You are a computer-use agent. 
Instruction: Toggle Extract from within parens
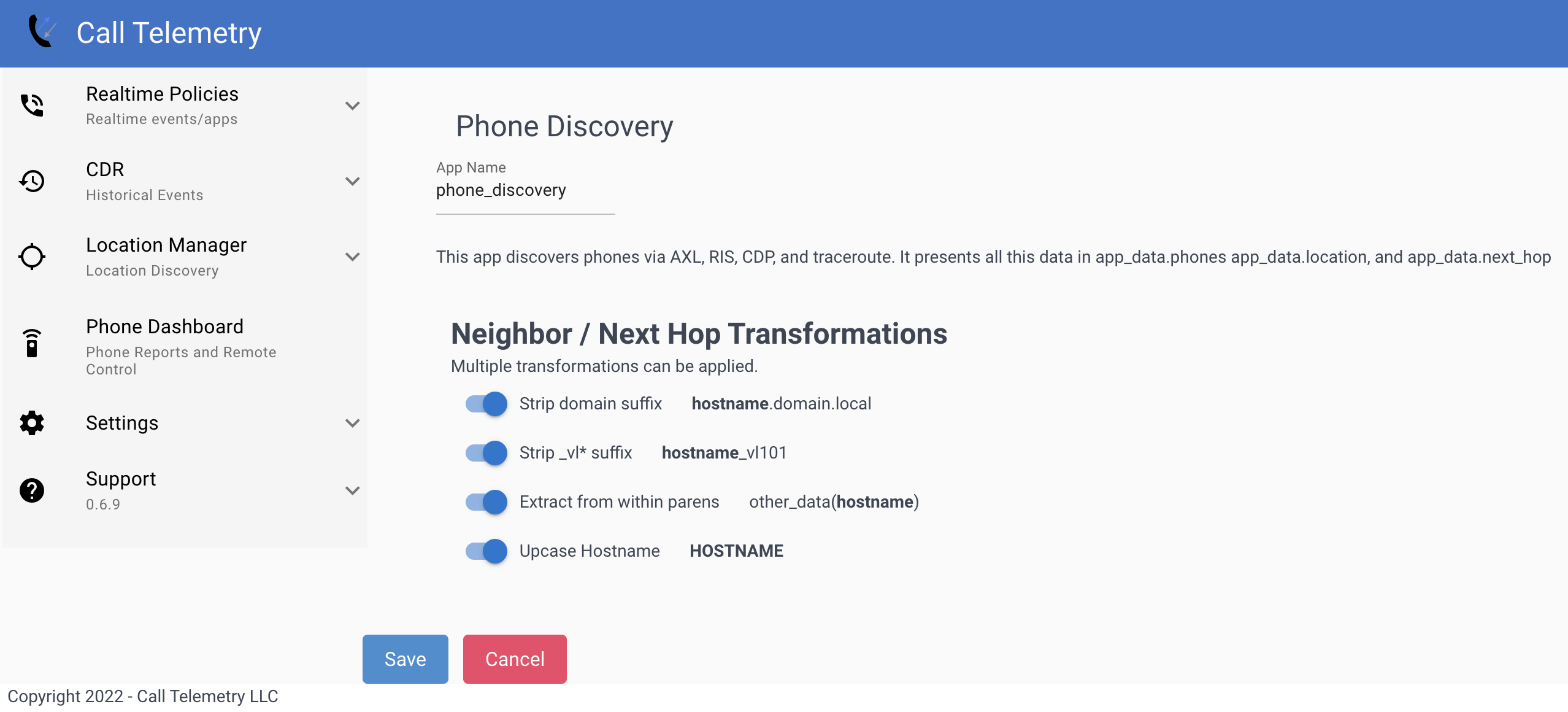[x=486, y=501]
